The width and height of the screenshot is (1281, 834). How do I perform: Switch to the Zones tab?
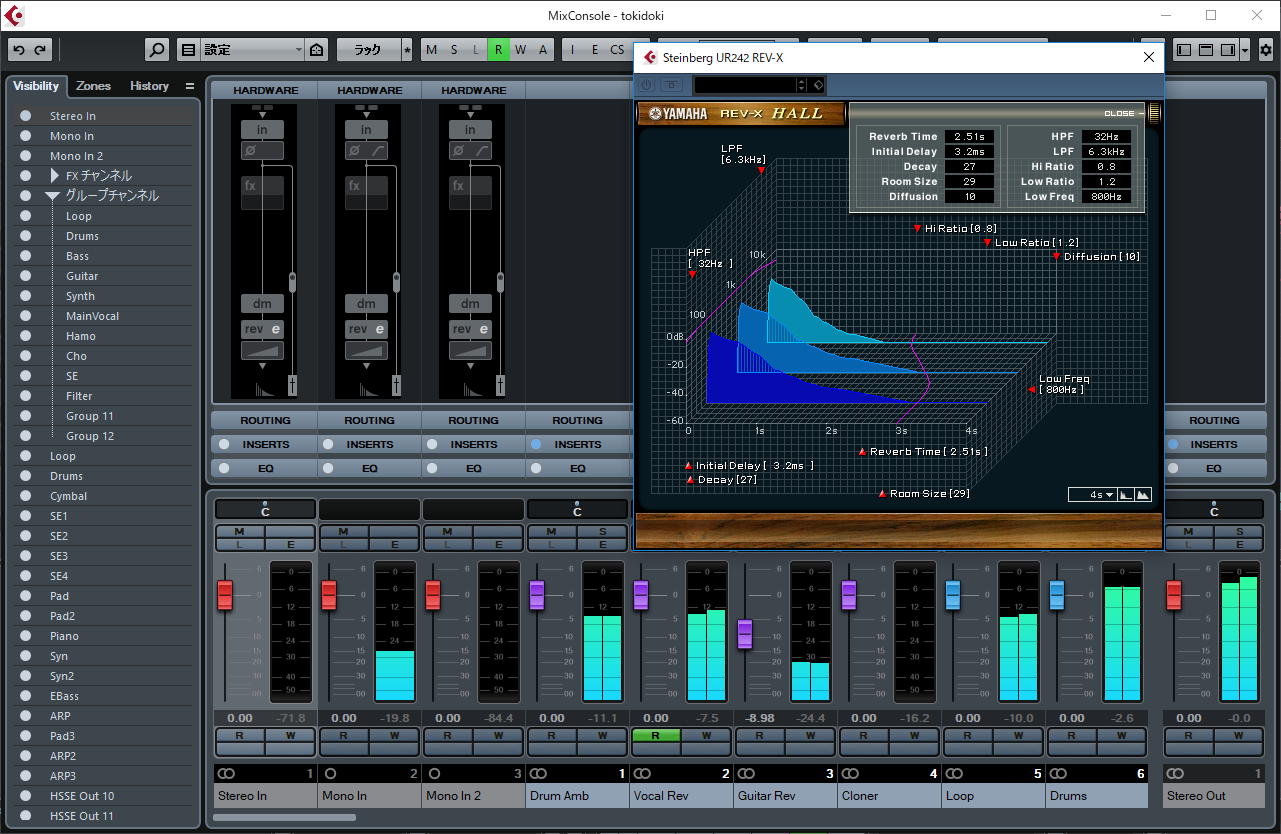click(x=94, y=86)
